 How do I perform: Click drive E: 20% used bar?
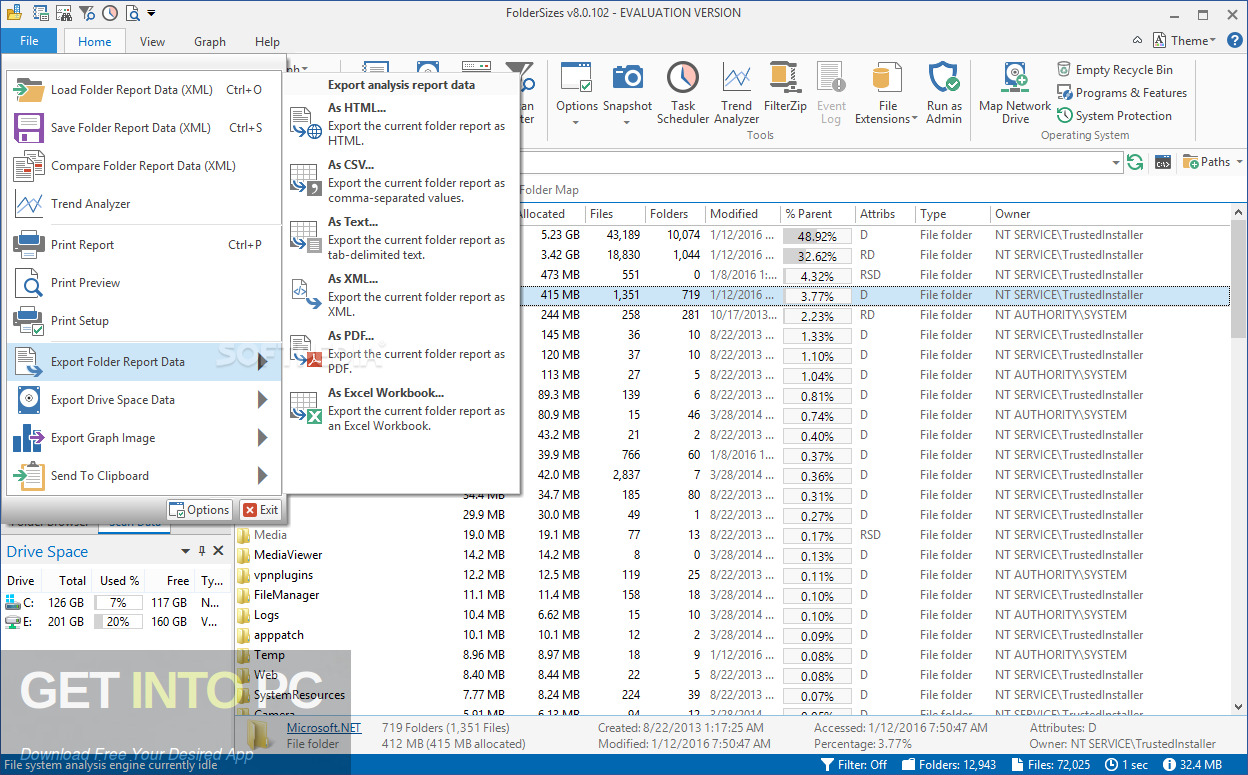(118, 622)
